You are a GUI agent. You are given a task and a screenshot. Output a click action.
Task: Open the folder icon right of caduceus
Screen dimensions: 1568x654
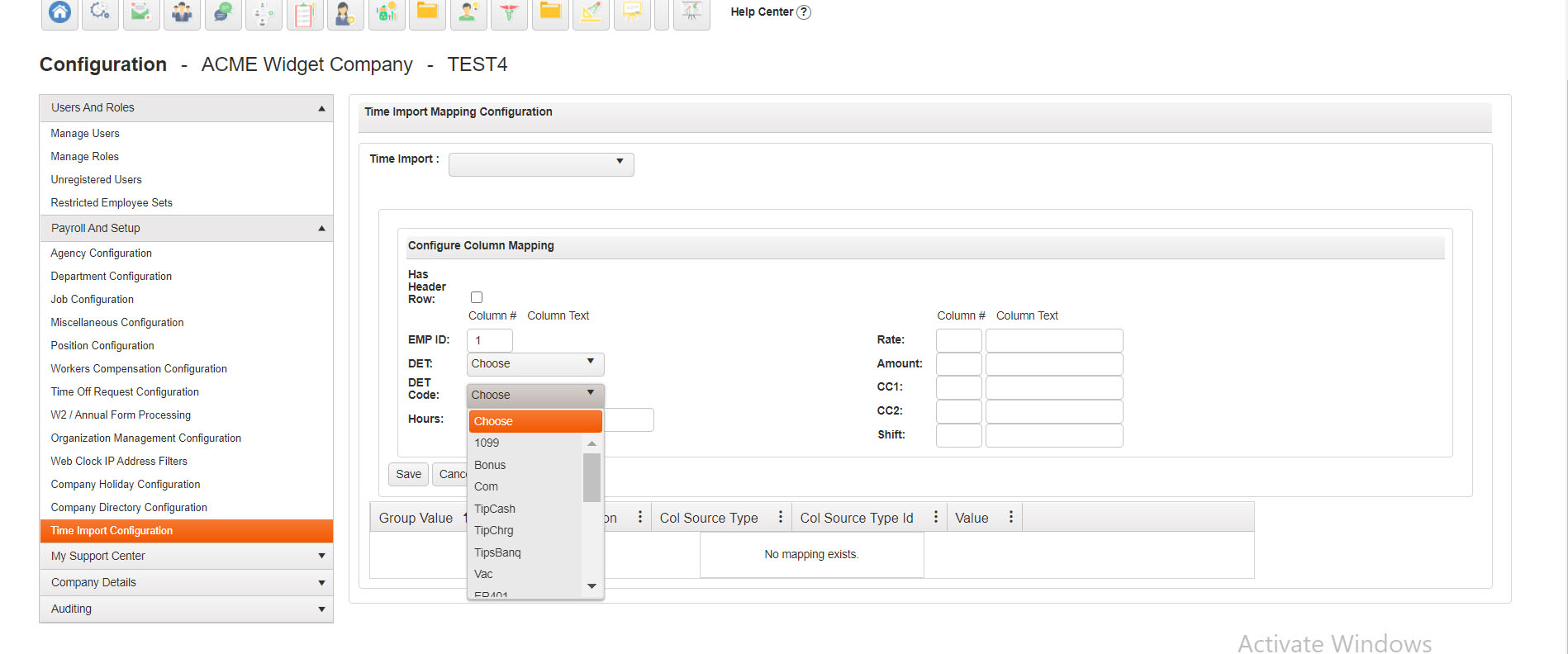coord(550,12)
